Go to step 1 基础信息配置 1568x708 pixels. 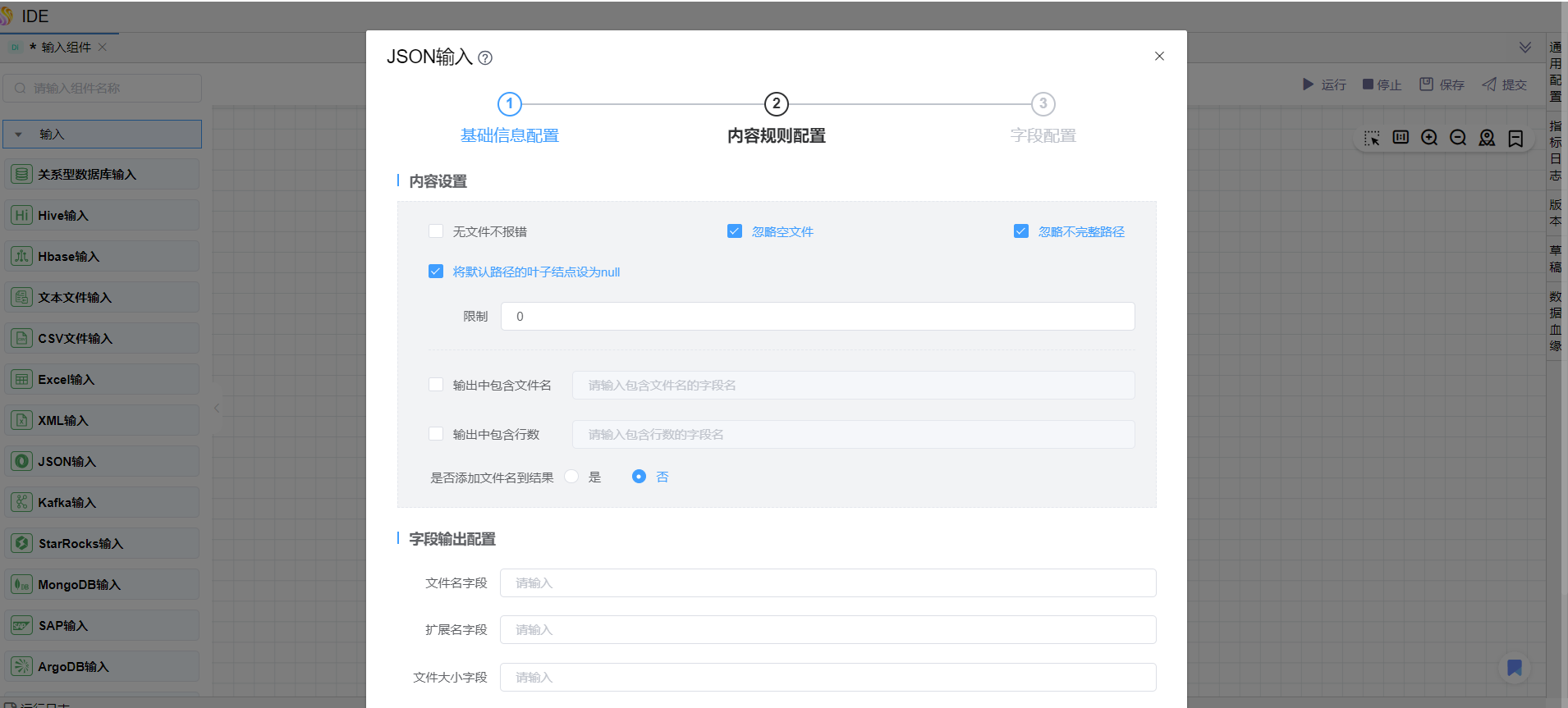(509, 104)
